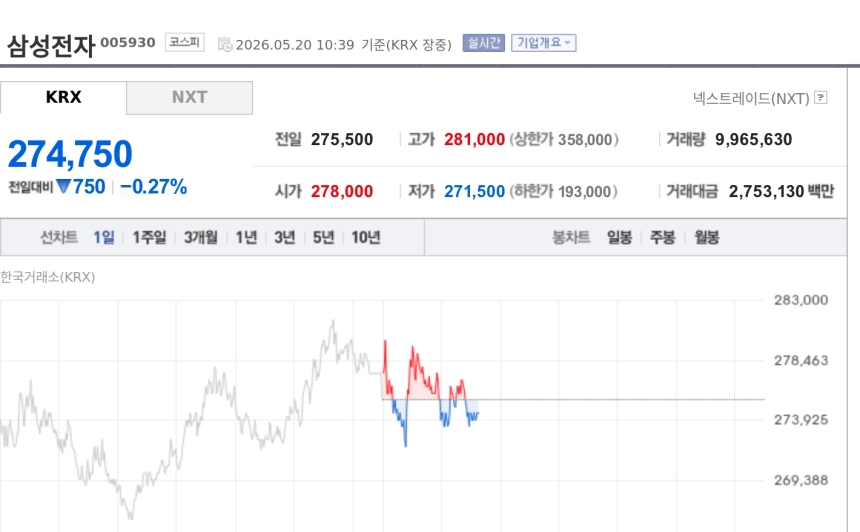This screenshot has width=860, height=532.
Task: Open the 일봉 daily candle chart
Action: tap(619, 237)
